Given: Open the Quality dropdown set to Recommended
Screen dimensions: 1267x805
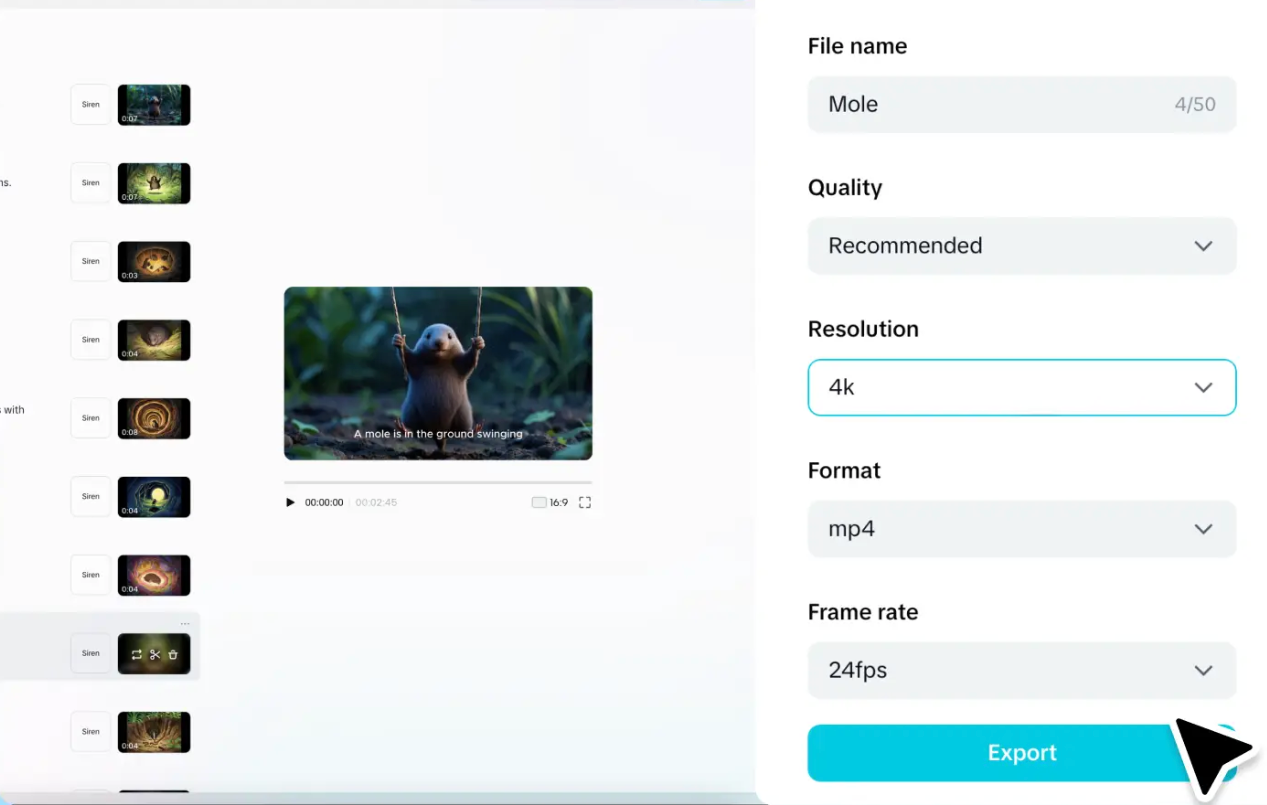Looking at the screenshot, I should [1021, 246].
